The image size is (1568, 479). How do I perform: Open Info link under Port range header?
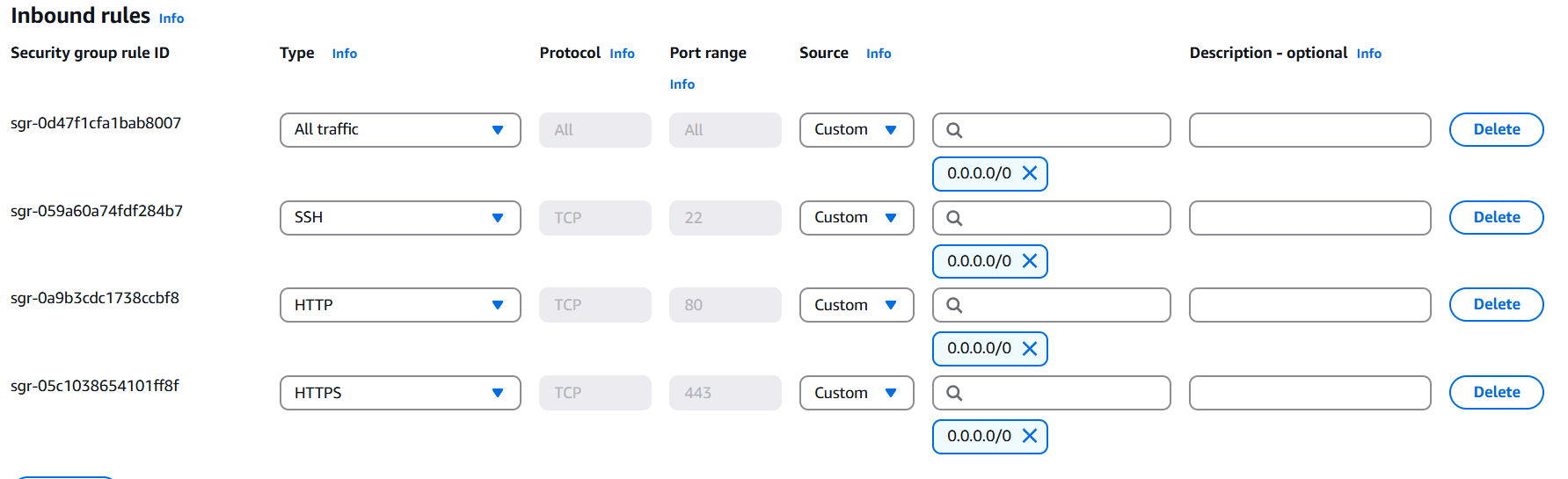tap(682, 84)
